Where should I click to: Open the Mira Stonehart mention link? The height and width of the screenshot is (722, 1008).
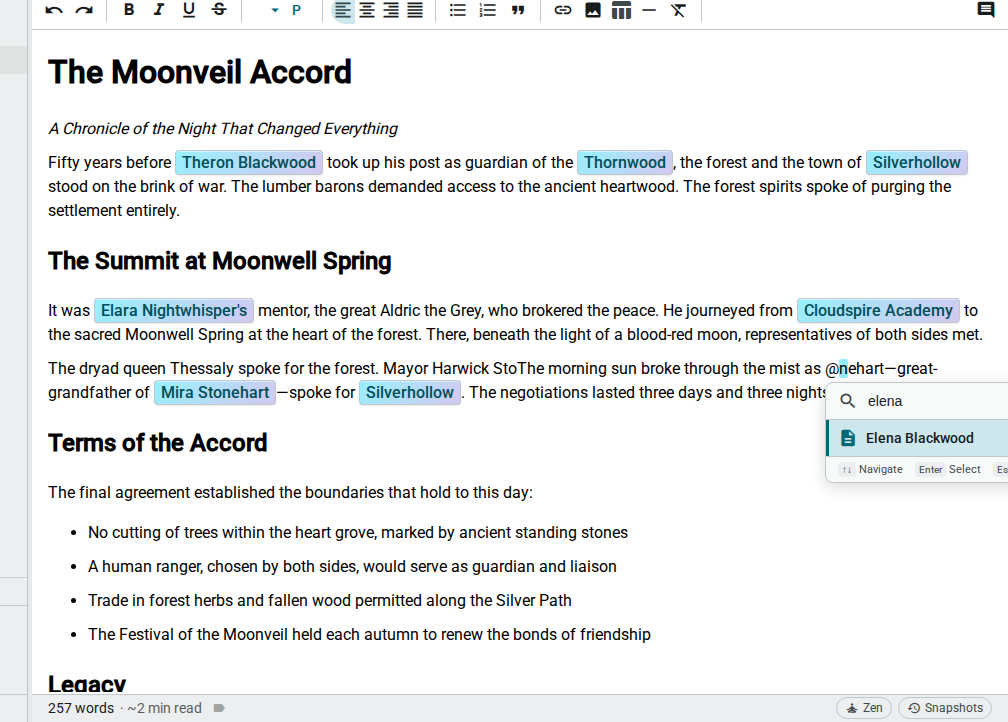pos(215,392)
